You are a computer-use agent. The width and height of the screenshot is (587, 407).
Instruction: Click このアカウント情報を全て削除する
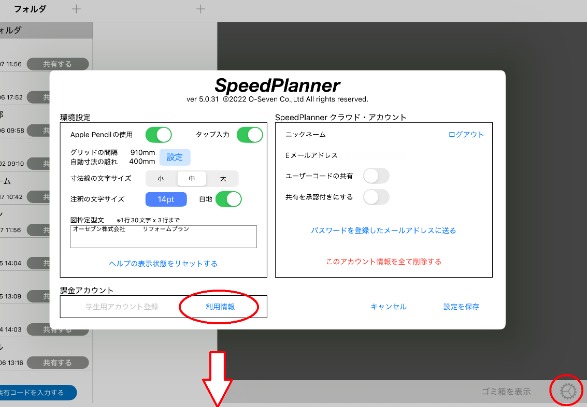(x=383, y=261)
